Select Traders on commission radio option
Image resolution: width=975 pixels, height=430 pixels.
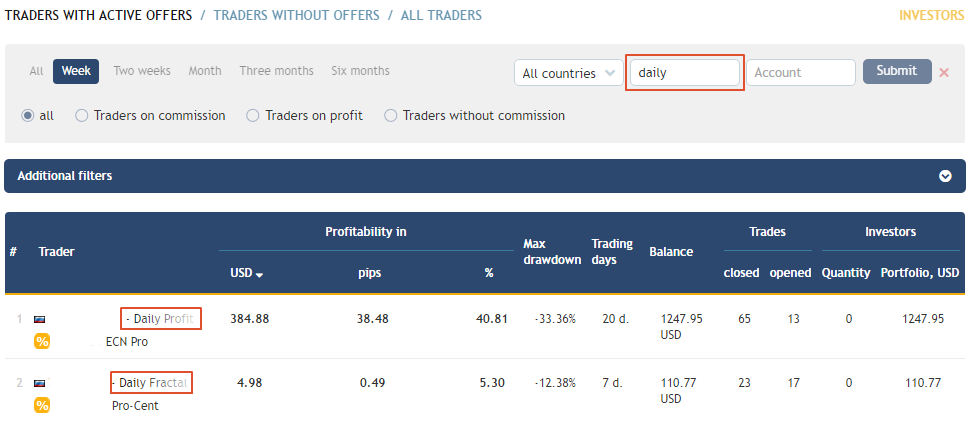click(81, 116)
